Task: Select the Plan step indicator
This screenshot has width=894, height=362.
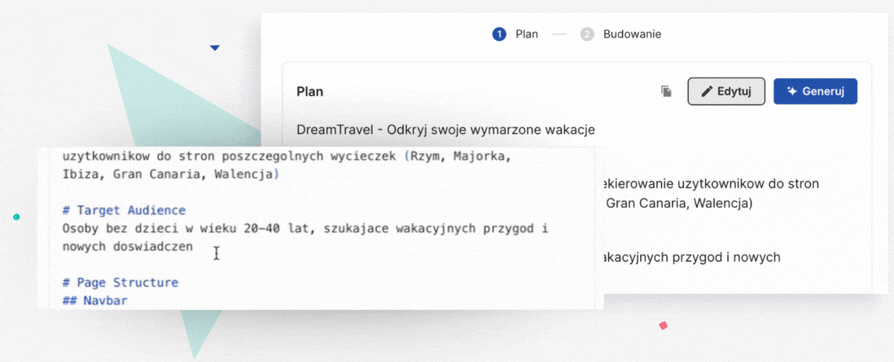Action: 515,34
